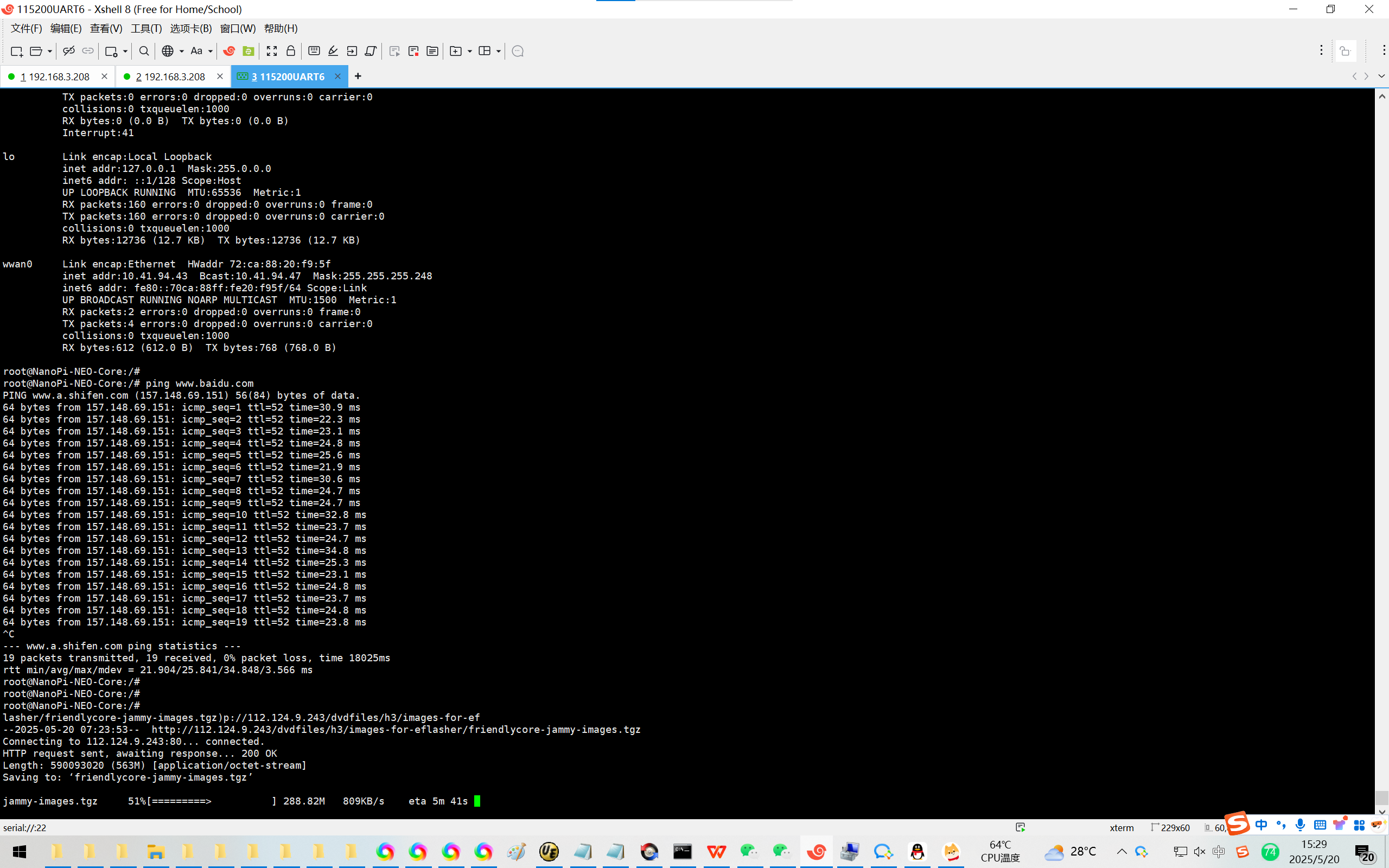Expand the Open folder dropdown arrow
This screenshot has height=868, width=1389.
[x=50, y=51]
